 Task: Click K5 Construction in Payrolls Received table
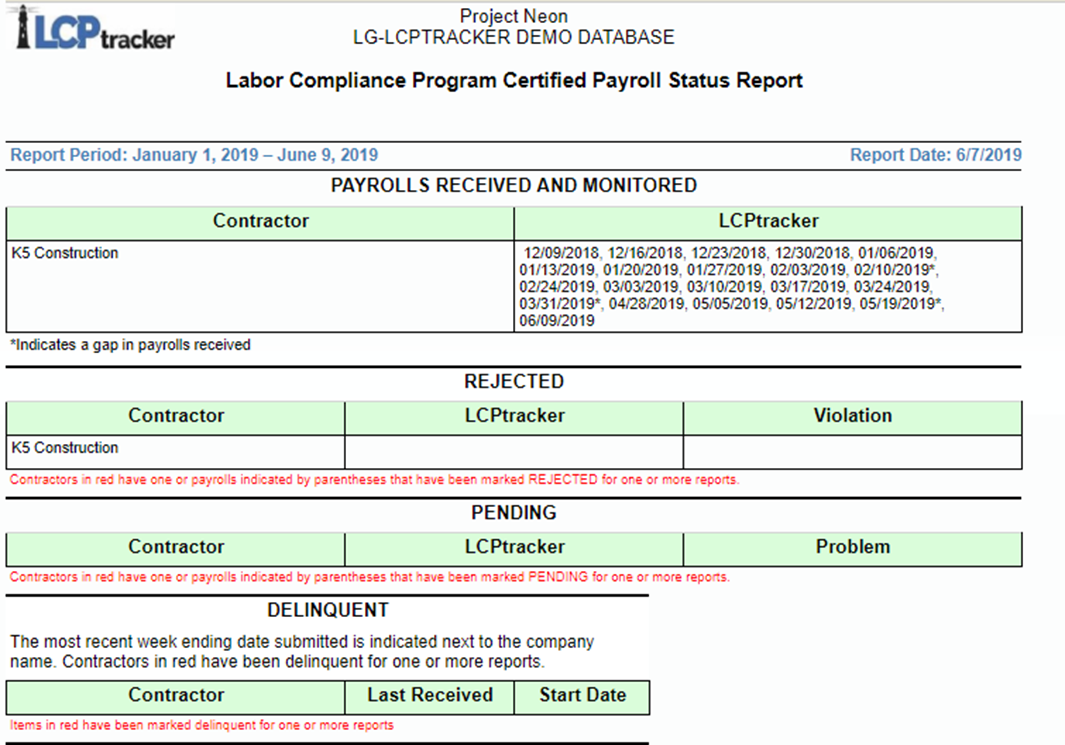(x=65, y=253)
